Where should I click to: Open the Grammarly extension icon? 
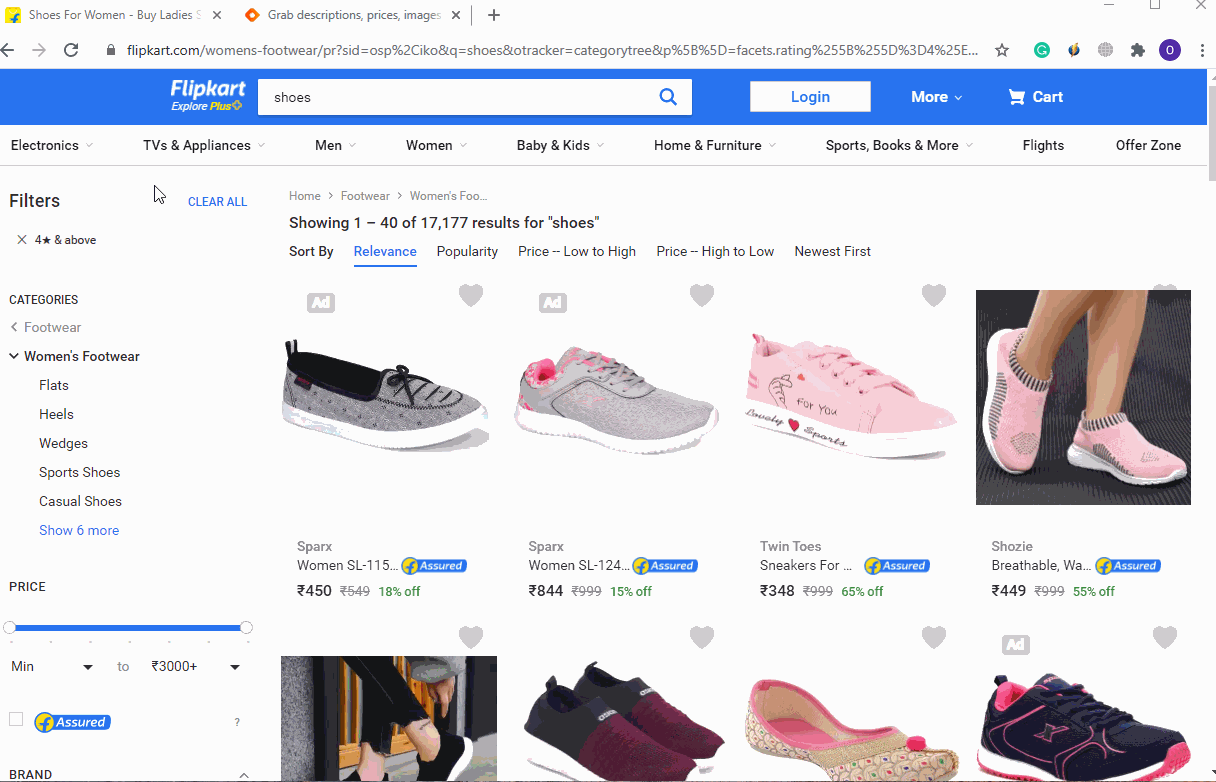click(1041, 50)
